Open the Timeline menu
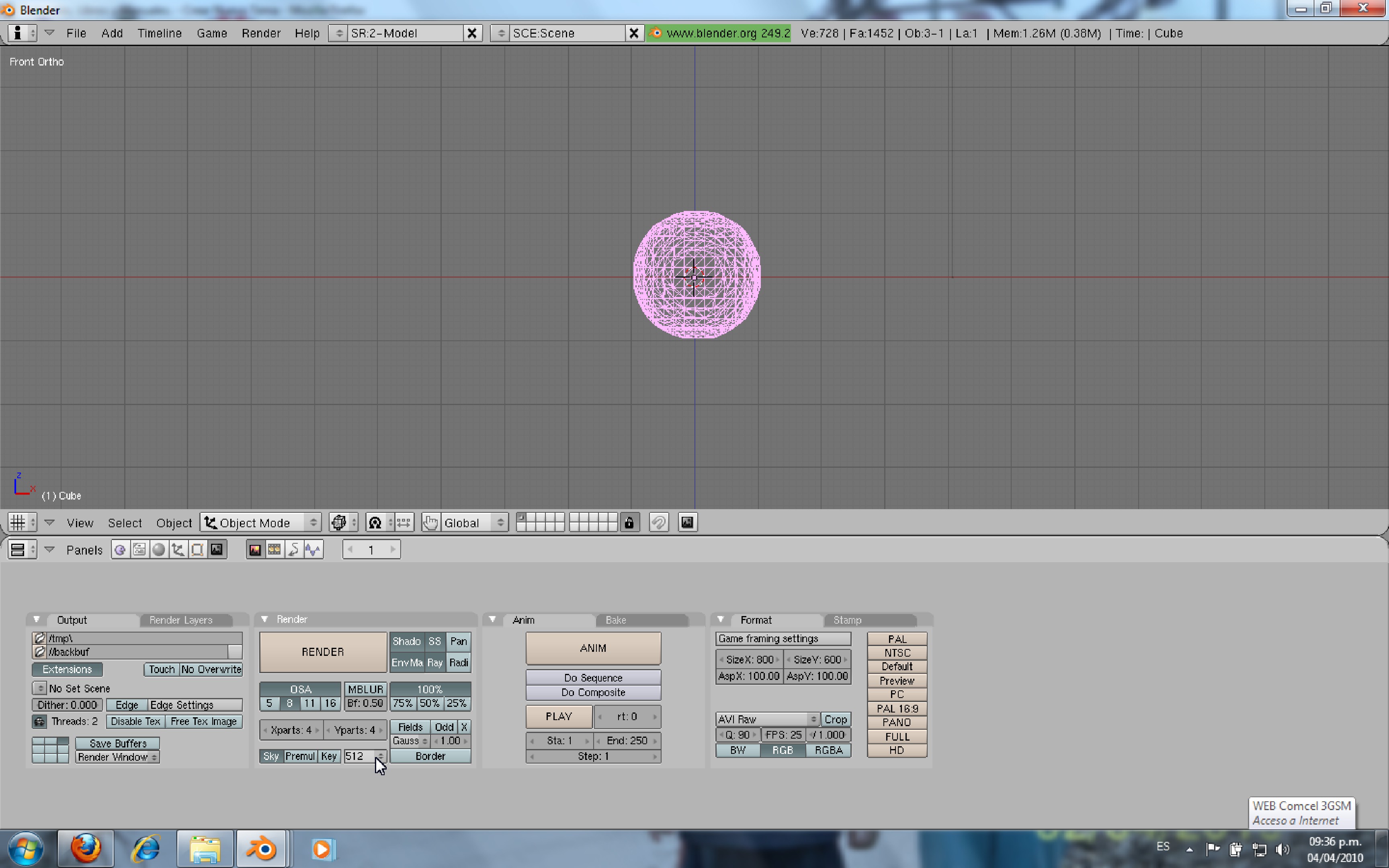This screenshot has height=868, width=1389. 160,33
